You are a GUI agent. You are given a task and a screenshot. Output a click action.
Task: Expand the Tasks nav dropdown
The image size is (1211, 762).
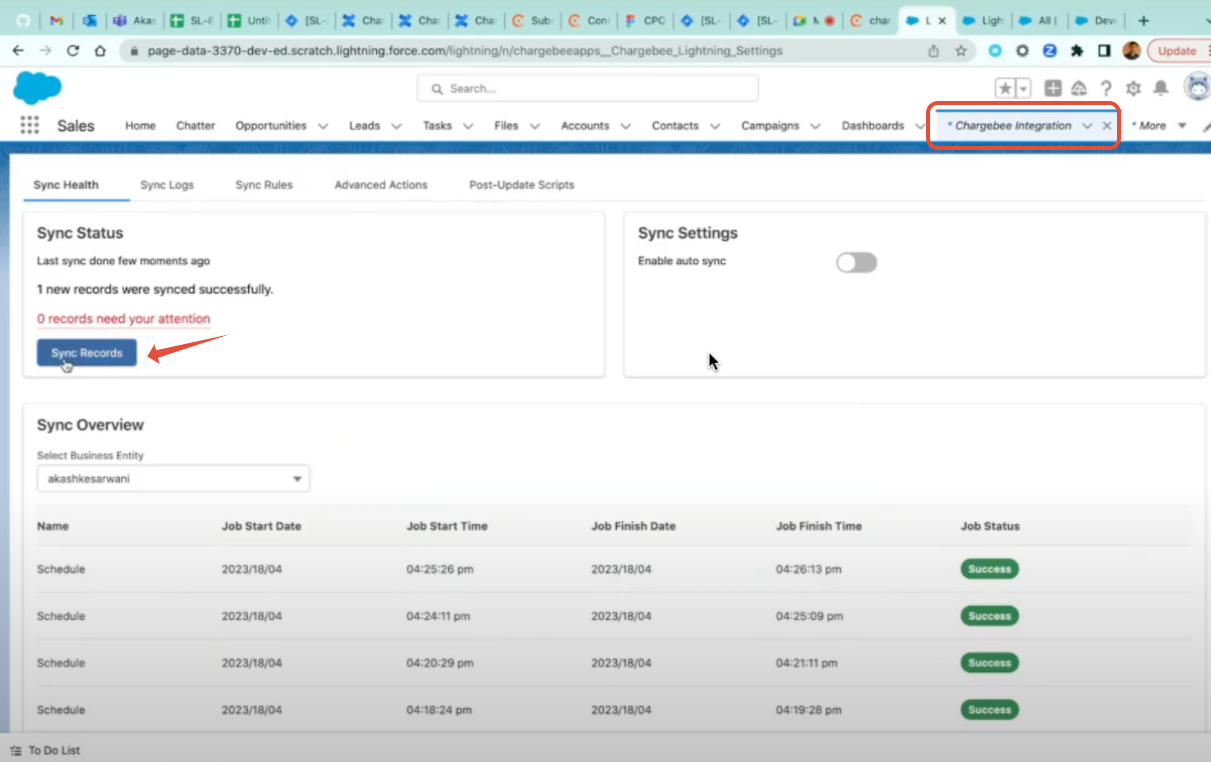click(468, 126)
